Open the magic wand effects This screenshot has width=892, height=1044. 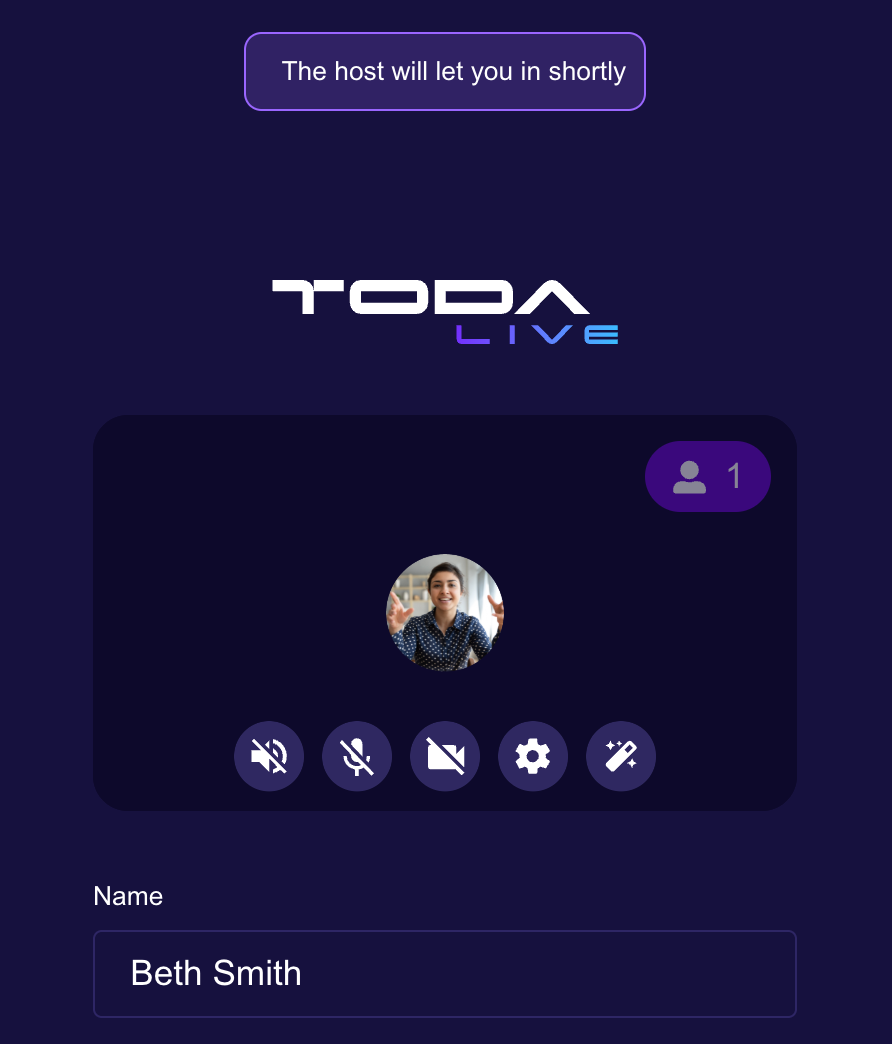(x=620, y=756)
